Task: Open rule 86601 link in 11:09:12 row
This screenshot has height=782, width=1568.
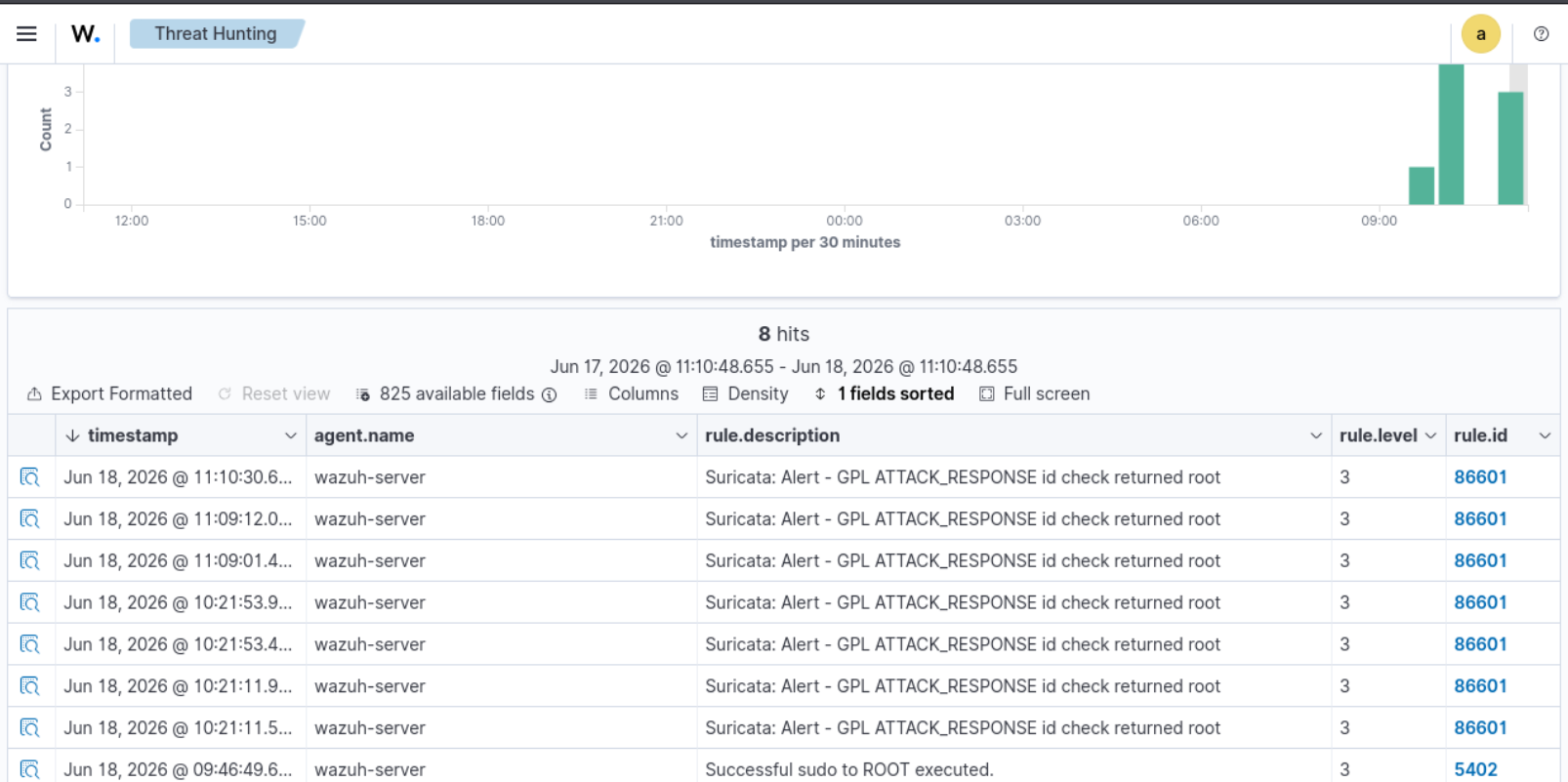Action: click(1480, 519)
